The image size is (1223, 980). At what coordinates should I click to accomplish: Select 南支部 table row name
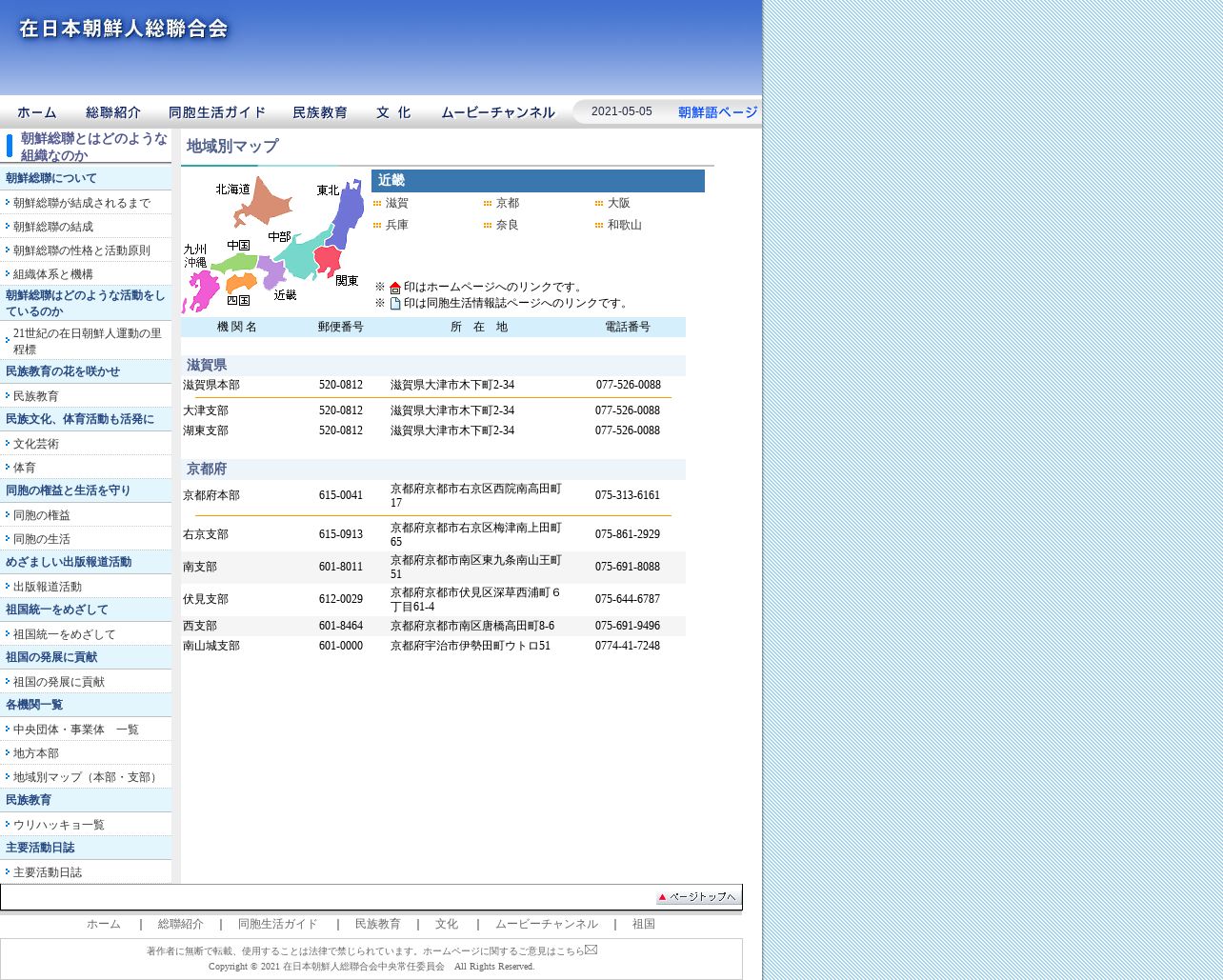(200, 567)
